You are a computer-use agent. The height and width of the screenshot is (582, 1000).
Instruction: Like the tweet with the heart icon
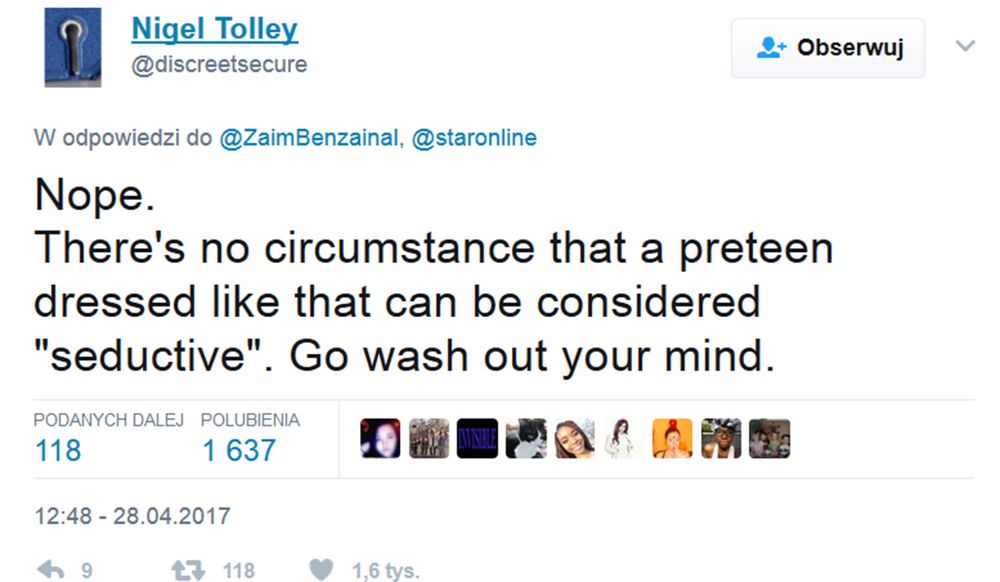(x=320, y=570)
